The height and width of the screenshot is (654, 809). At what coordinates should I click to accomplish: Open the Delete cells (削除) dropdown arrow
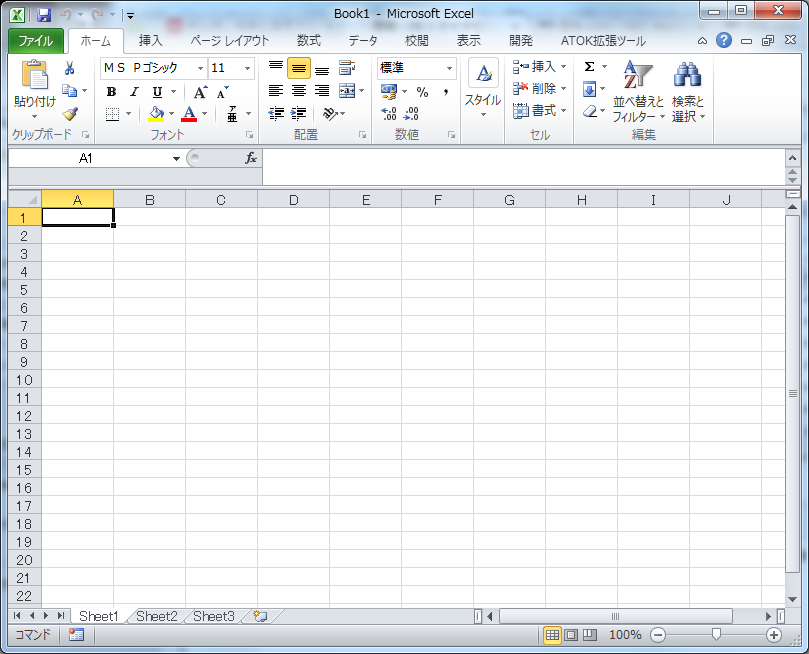[x=563, y=89]
